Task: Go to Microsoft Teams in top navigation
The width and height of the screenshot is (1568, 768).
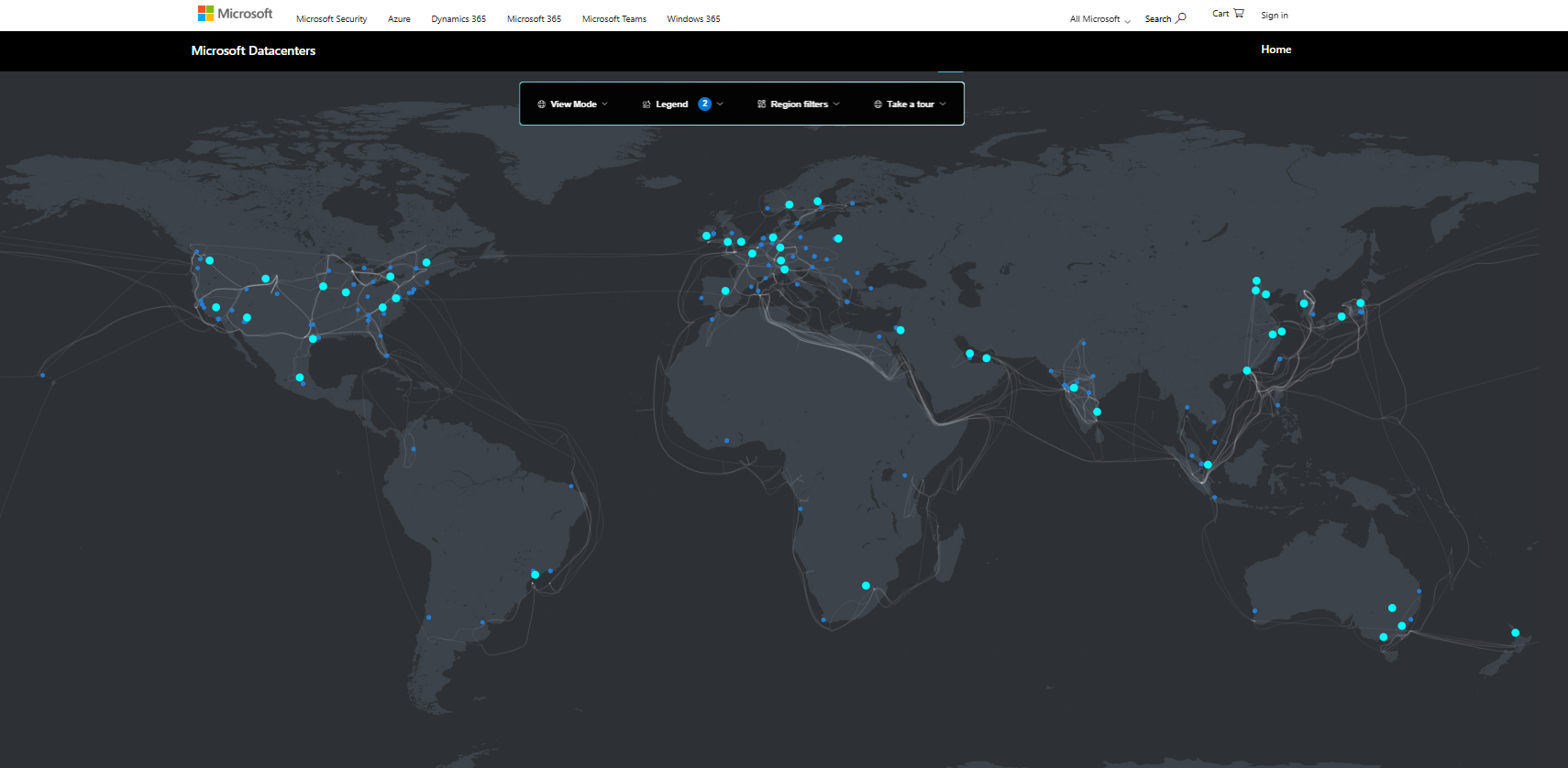Action: (613, 19)
